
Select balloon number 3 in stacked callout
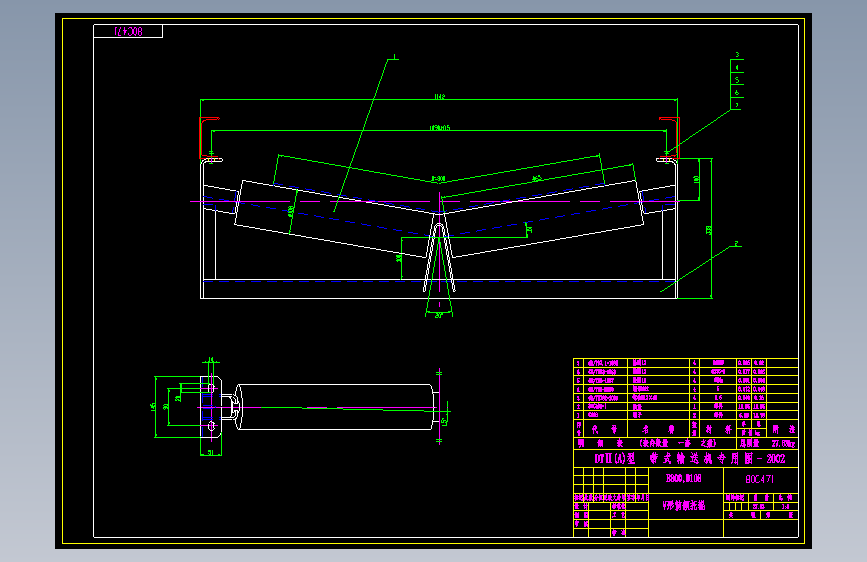pyautogui.click(x=737, y=55)
